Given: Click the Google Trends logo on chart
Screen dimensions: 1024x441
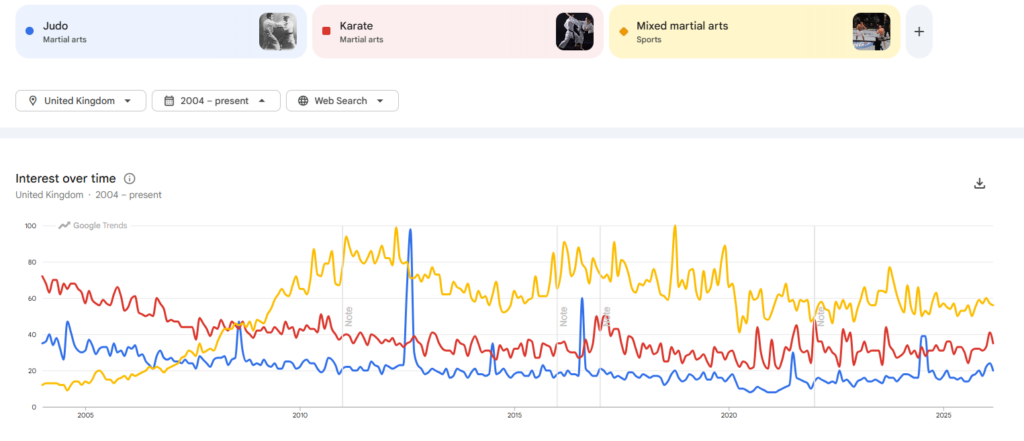Looking at the screenshot, I should point(93,226).
